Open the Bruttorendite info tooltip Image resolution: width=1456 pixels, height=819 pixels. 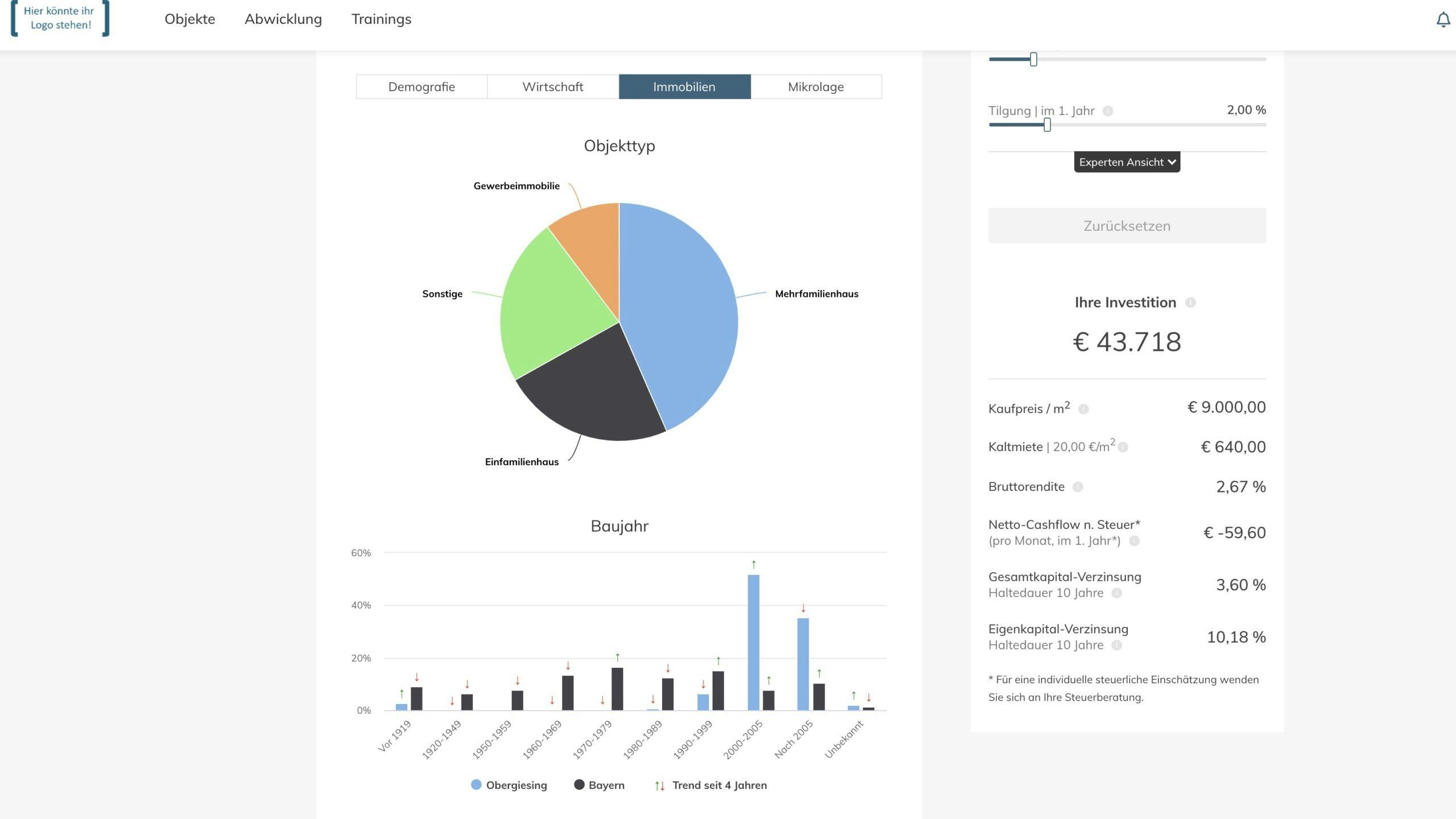coord(1078,487)
